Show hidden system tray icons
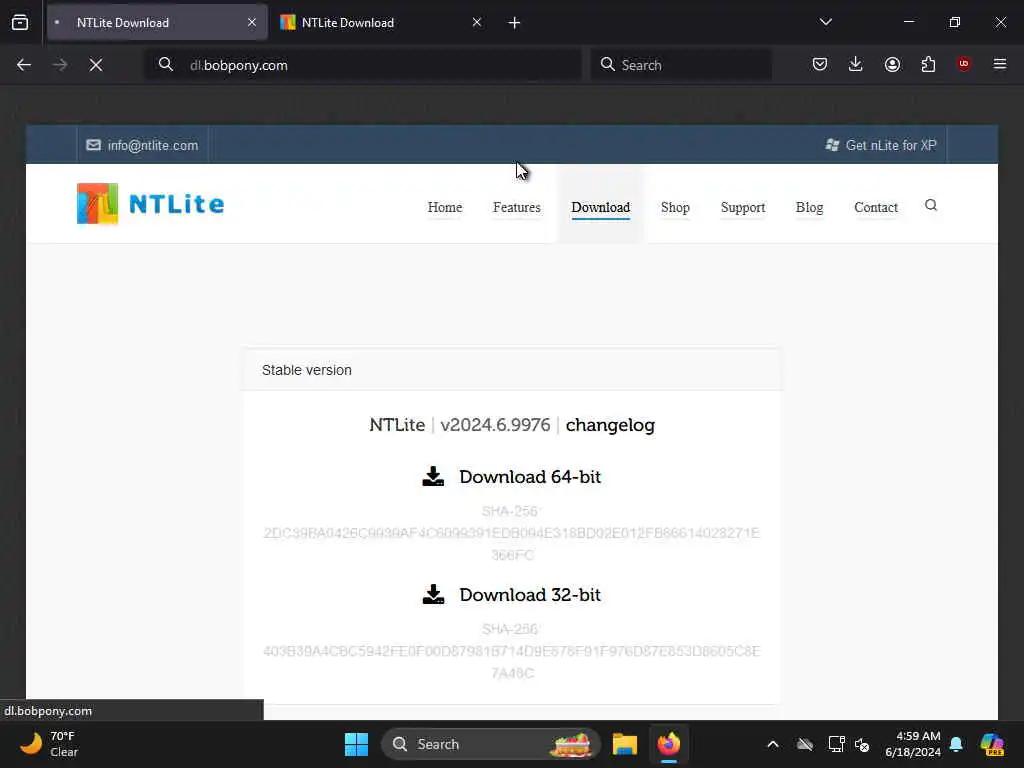Viewport: 1024px width, 768px height. (x=773, y=744)
